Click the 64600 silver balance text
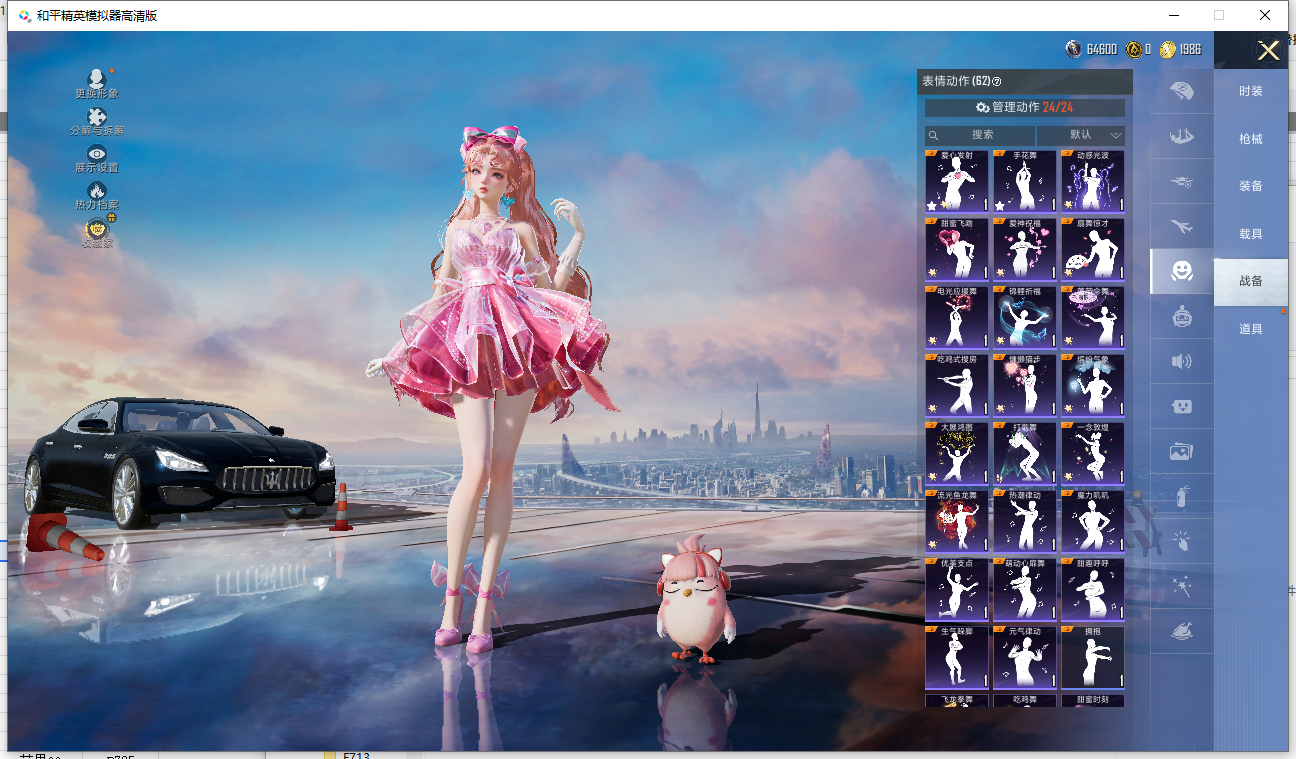1296x759 pixels. [1102, 49]
